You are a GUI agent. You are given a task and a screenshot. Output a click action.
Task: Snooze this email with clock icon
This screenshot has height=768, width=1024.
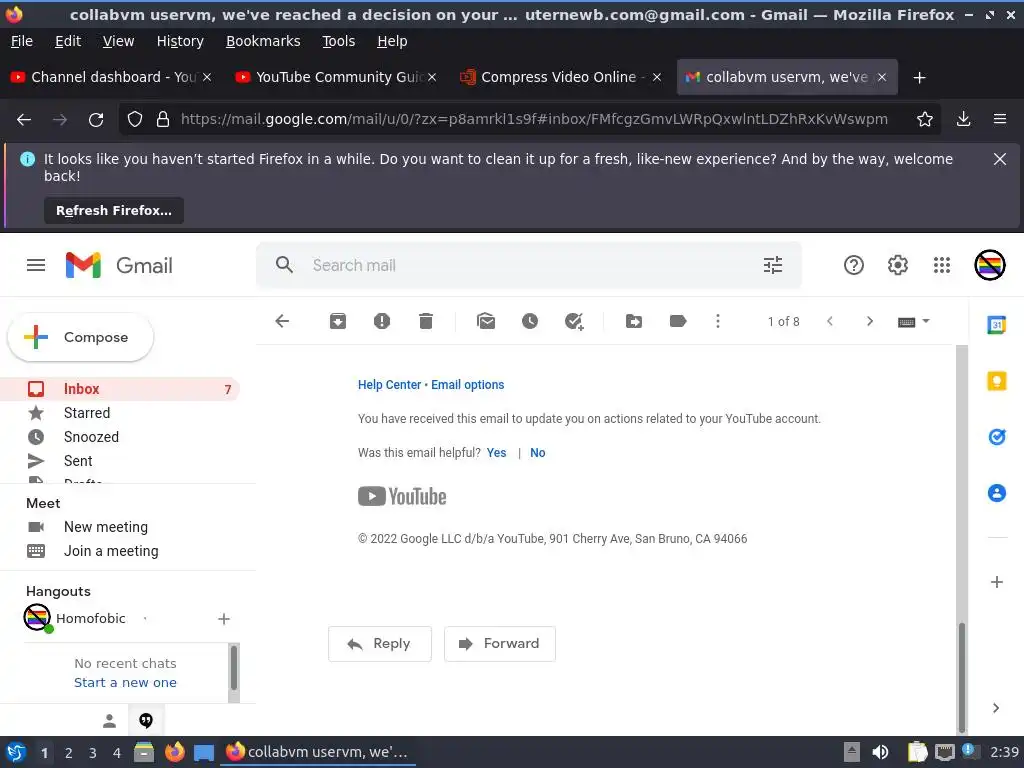530,321
